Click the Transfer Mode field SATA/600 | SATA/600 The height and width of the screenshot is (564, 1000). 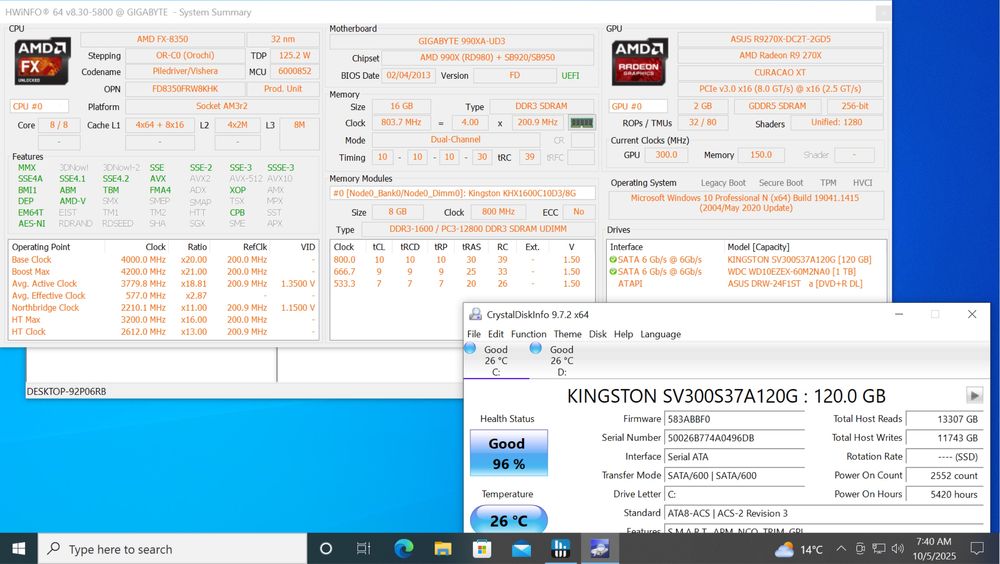coord(734,475)
